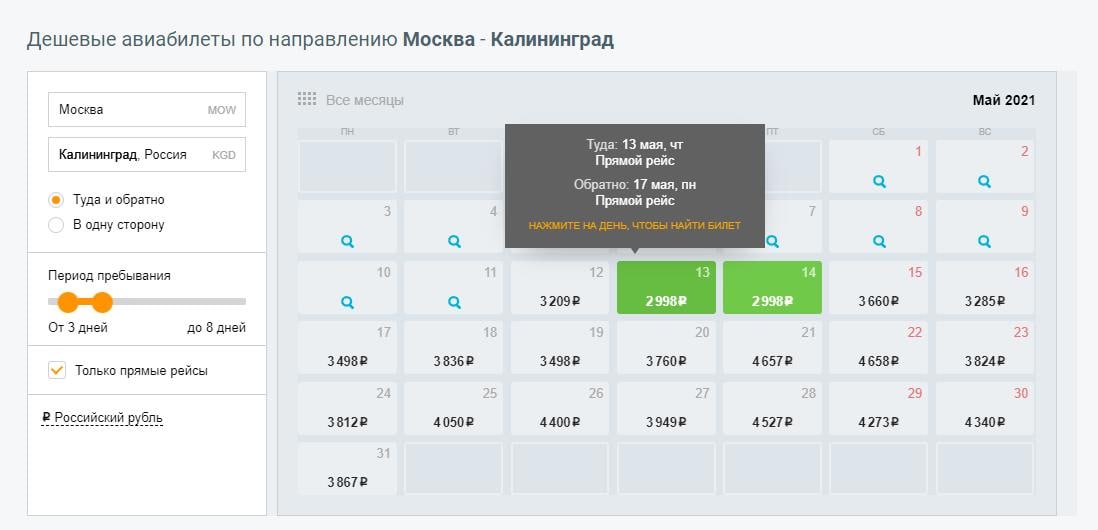The height and width of the screenshot is (530, 1098).
Task: Select May 25 priced 4 050 ₽
Action: [x=454, y=408]
